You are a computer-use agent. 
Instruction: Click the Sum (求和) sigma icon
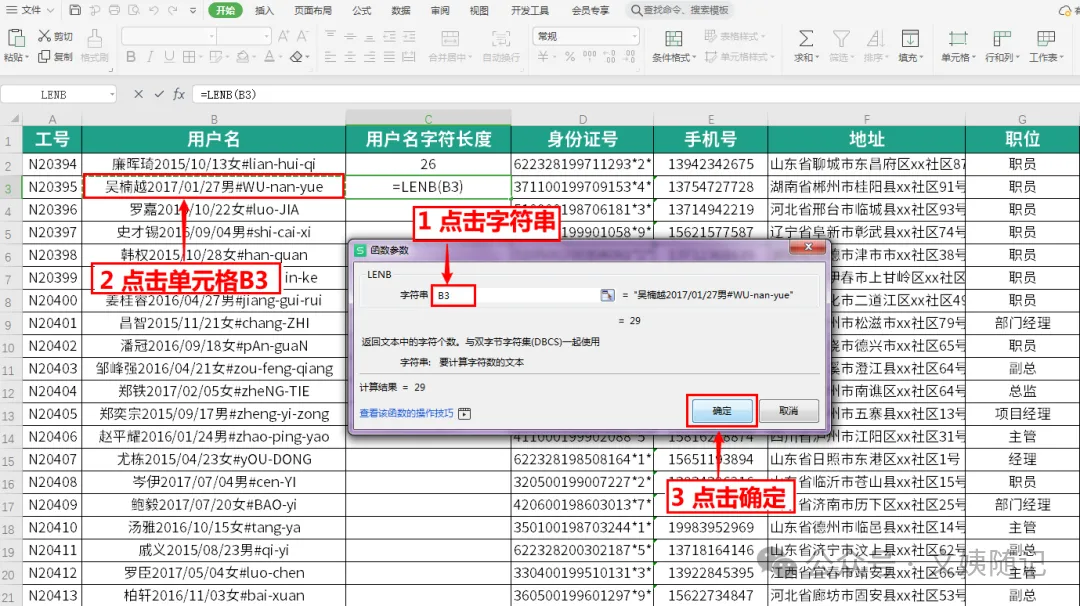[x=806, y=39]
